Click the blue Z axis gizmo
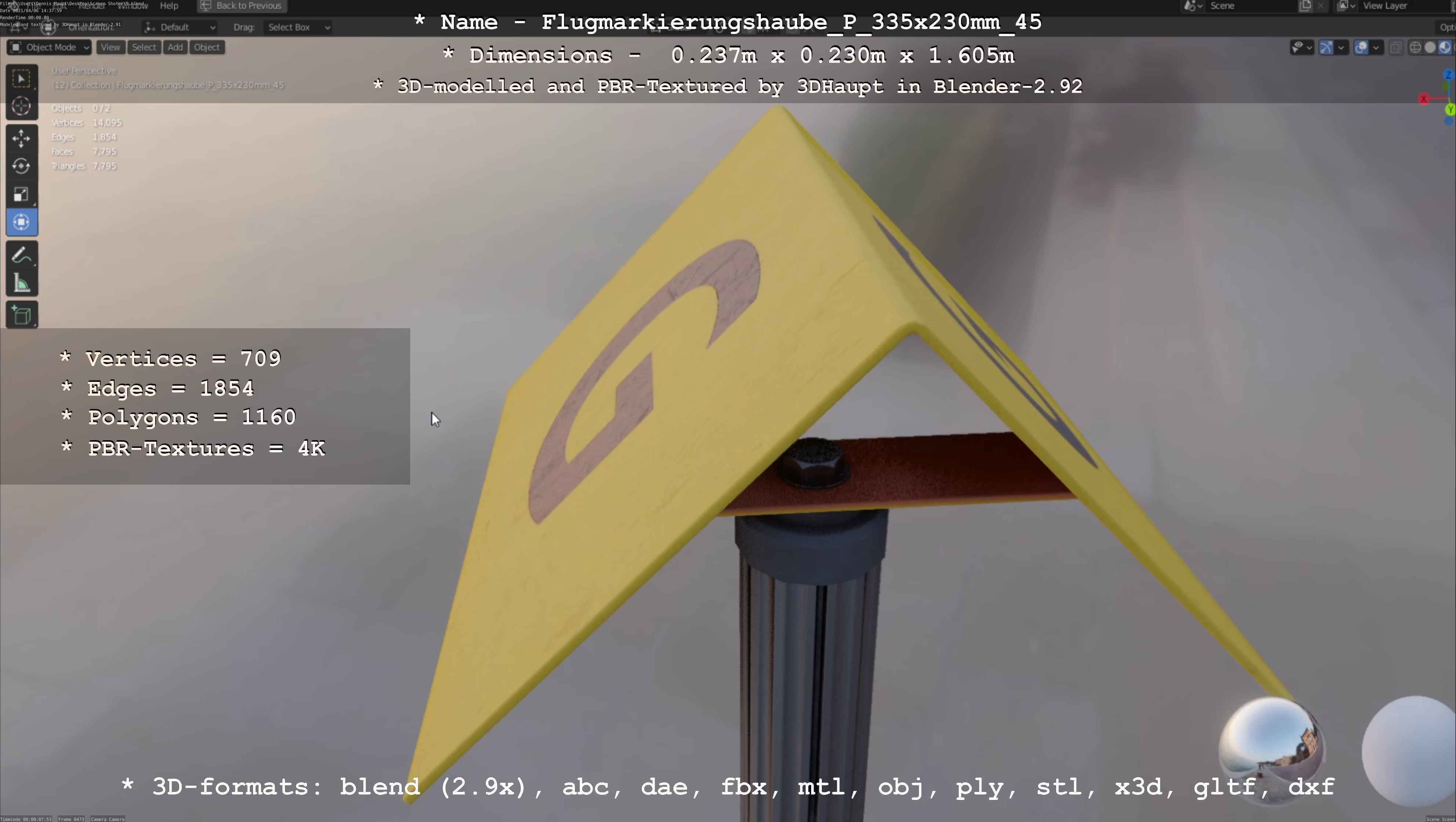Image resolution: width=1456 pixels, height=822 pixels. pyautogui.click(x=1449, y=75)
